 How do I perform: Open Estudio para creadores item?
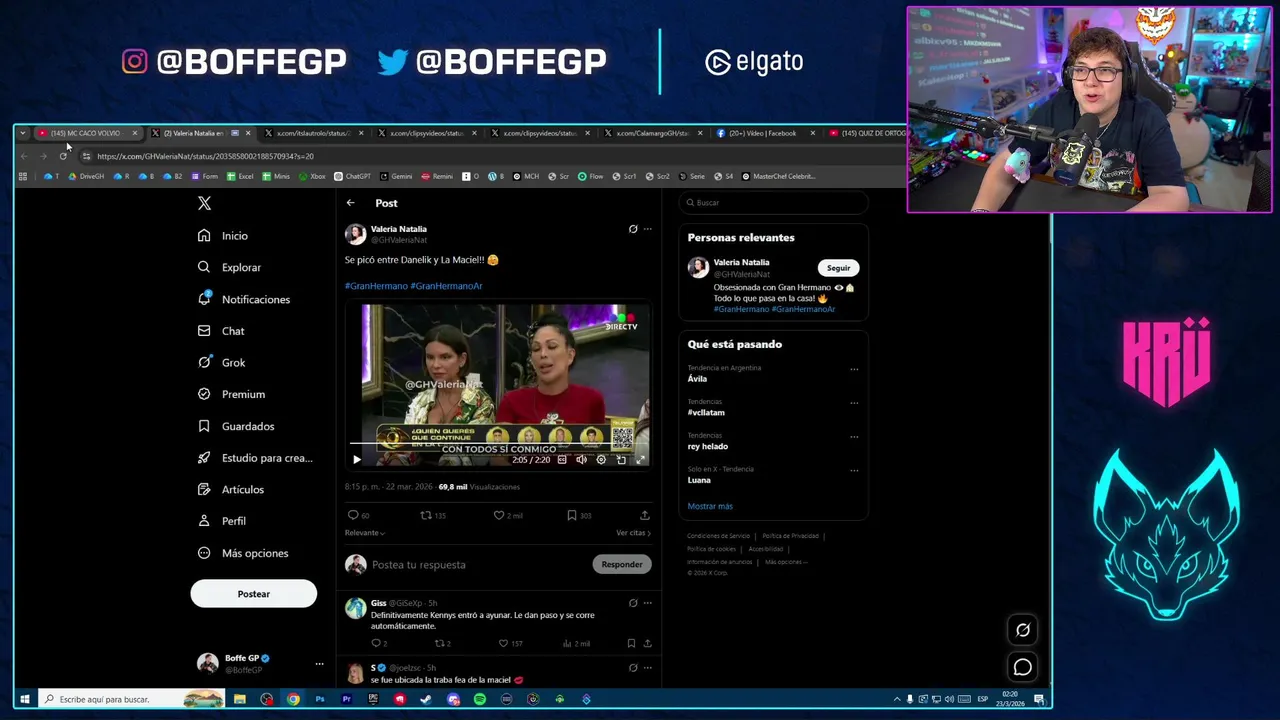coord(255,458)
